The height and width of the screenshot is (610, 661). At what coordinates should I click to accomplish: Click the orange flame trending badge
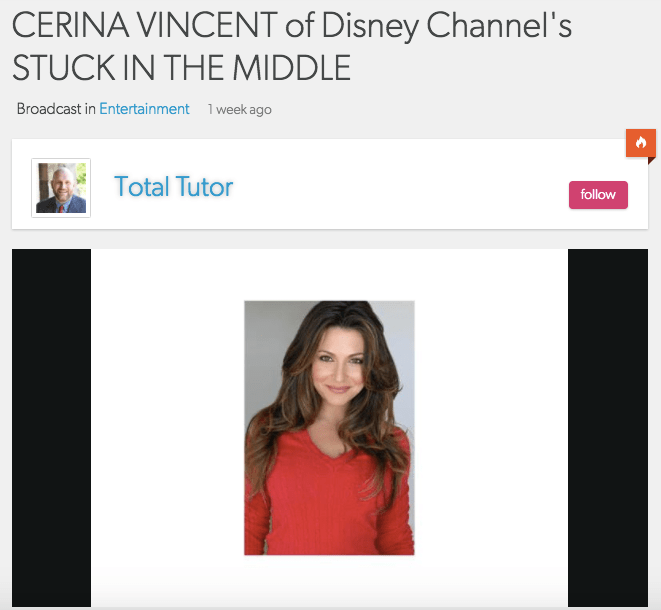pyautogui.click(x=641, y=143)
